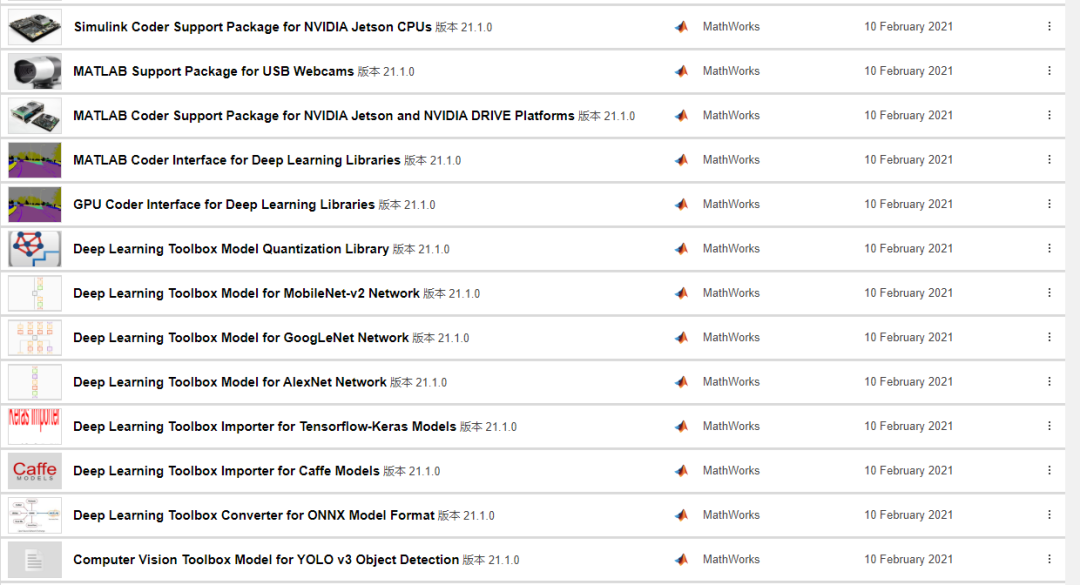Image resolution: width=1080 pixels, height=585 pixels.
Task: Open Deep Learning Toolbox Converter for ONNX Model Format
Action: coord(254,515)
